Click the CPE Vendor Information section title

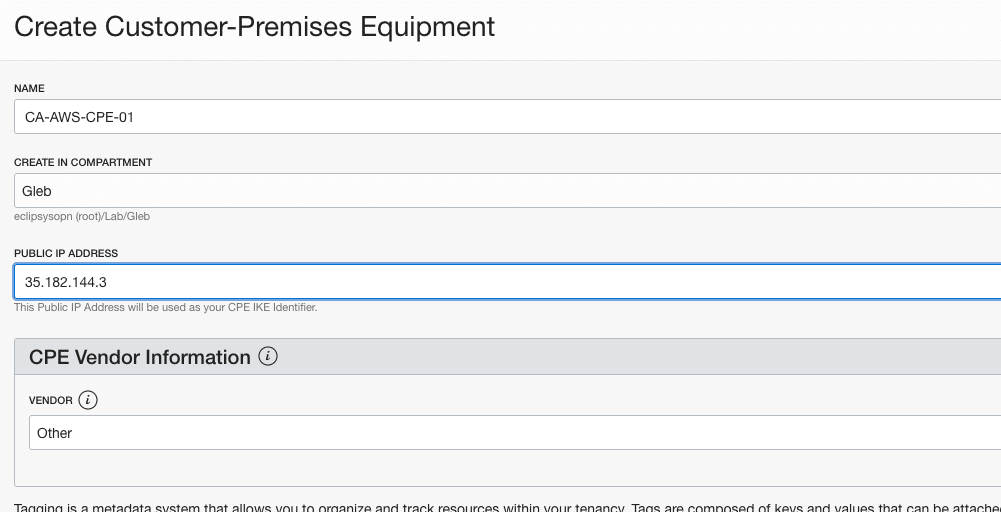coord(140,358)
